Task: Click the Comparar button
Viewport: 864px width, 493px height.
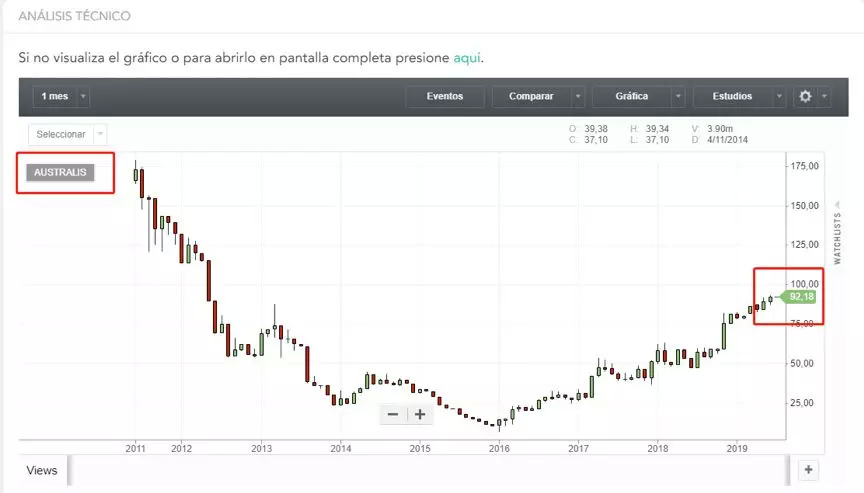Action: [531, 96]
